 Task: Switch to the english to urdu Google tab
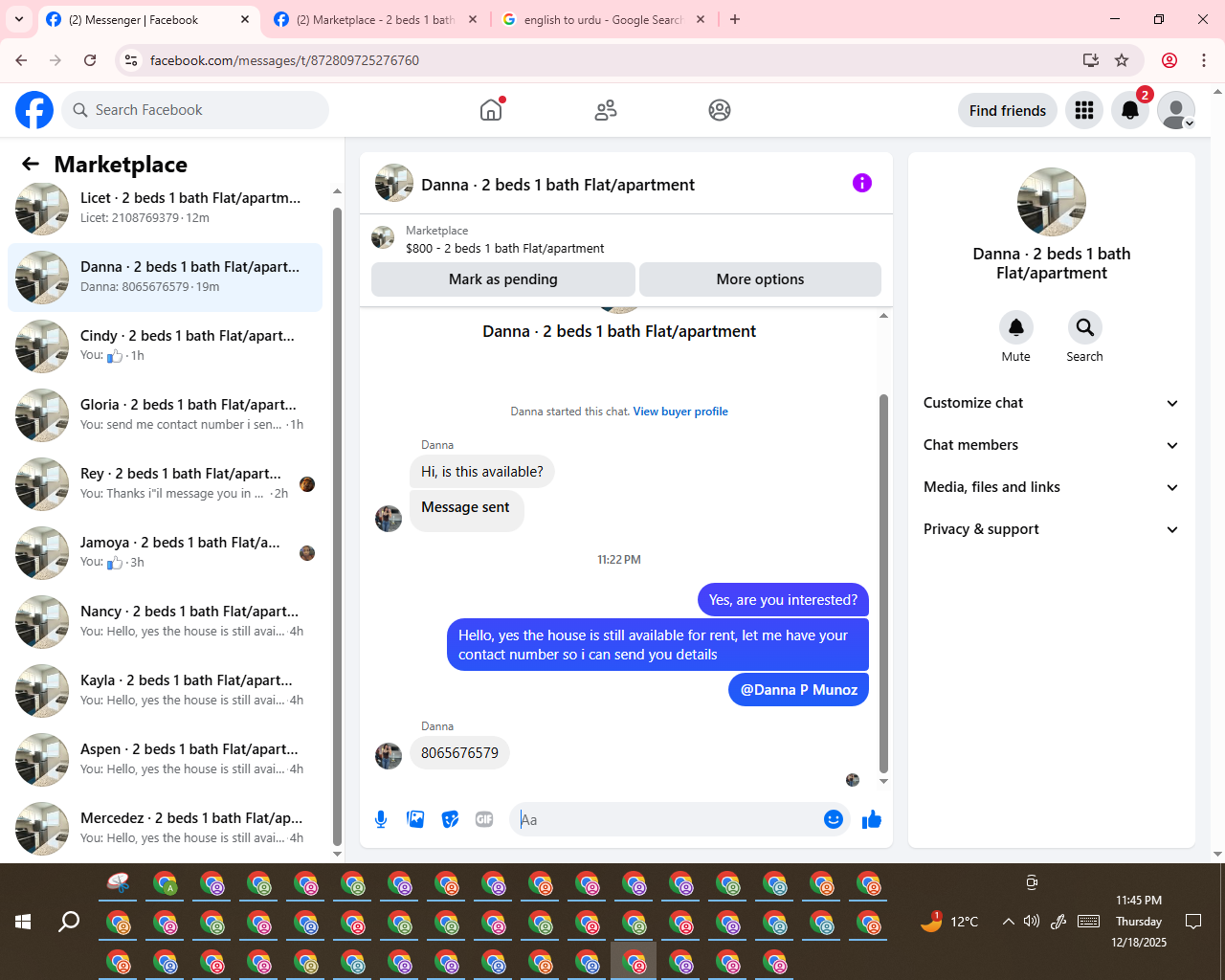tap(604, 19)
